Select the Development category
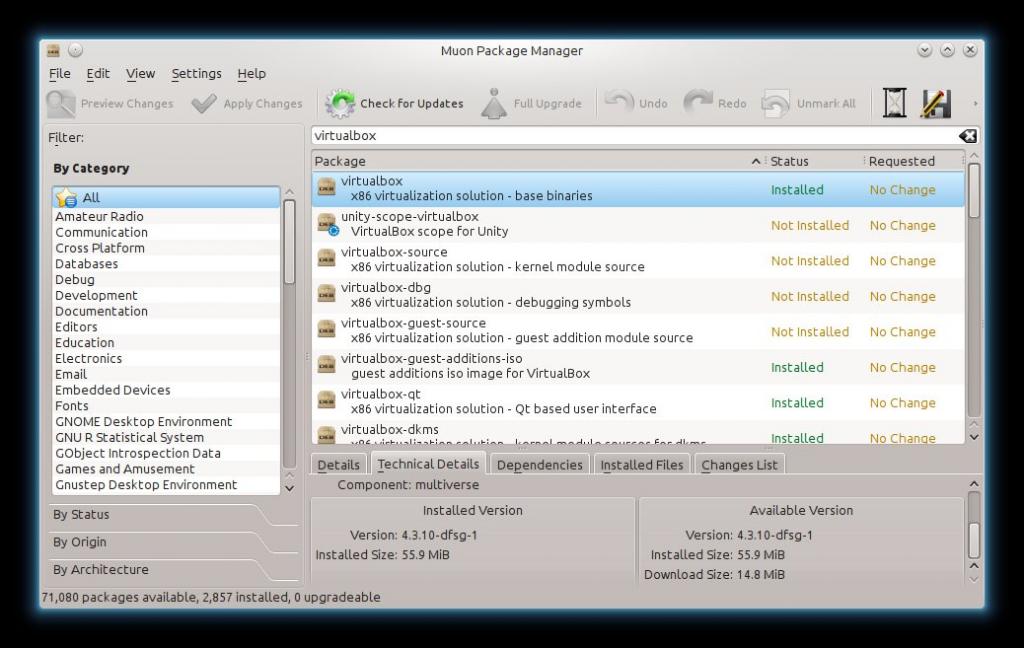This screenshot has width=1024, height=648. point(96,296)
